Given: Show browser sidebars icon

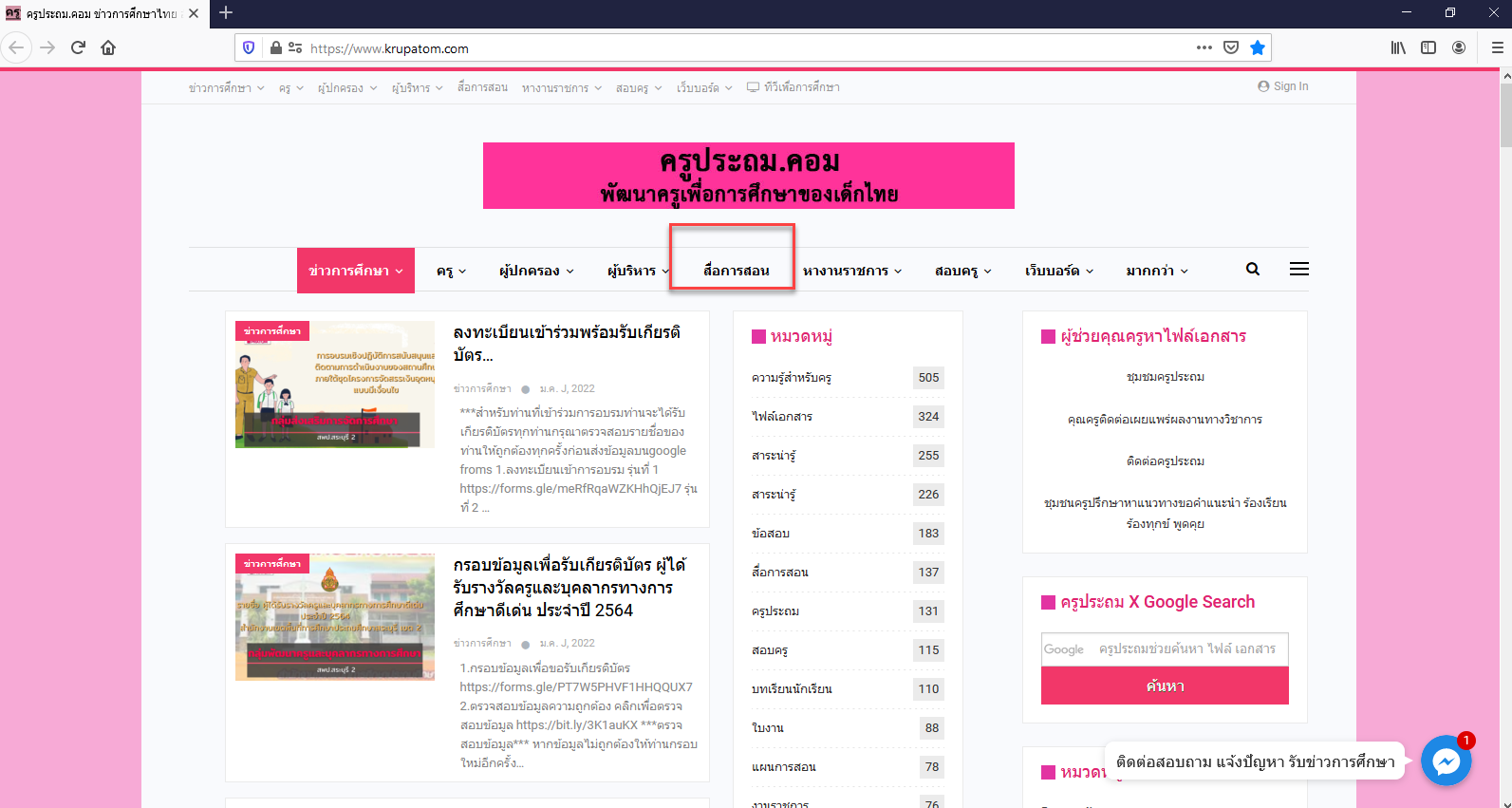Looking at the screenshot, I should point(1428,47).
